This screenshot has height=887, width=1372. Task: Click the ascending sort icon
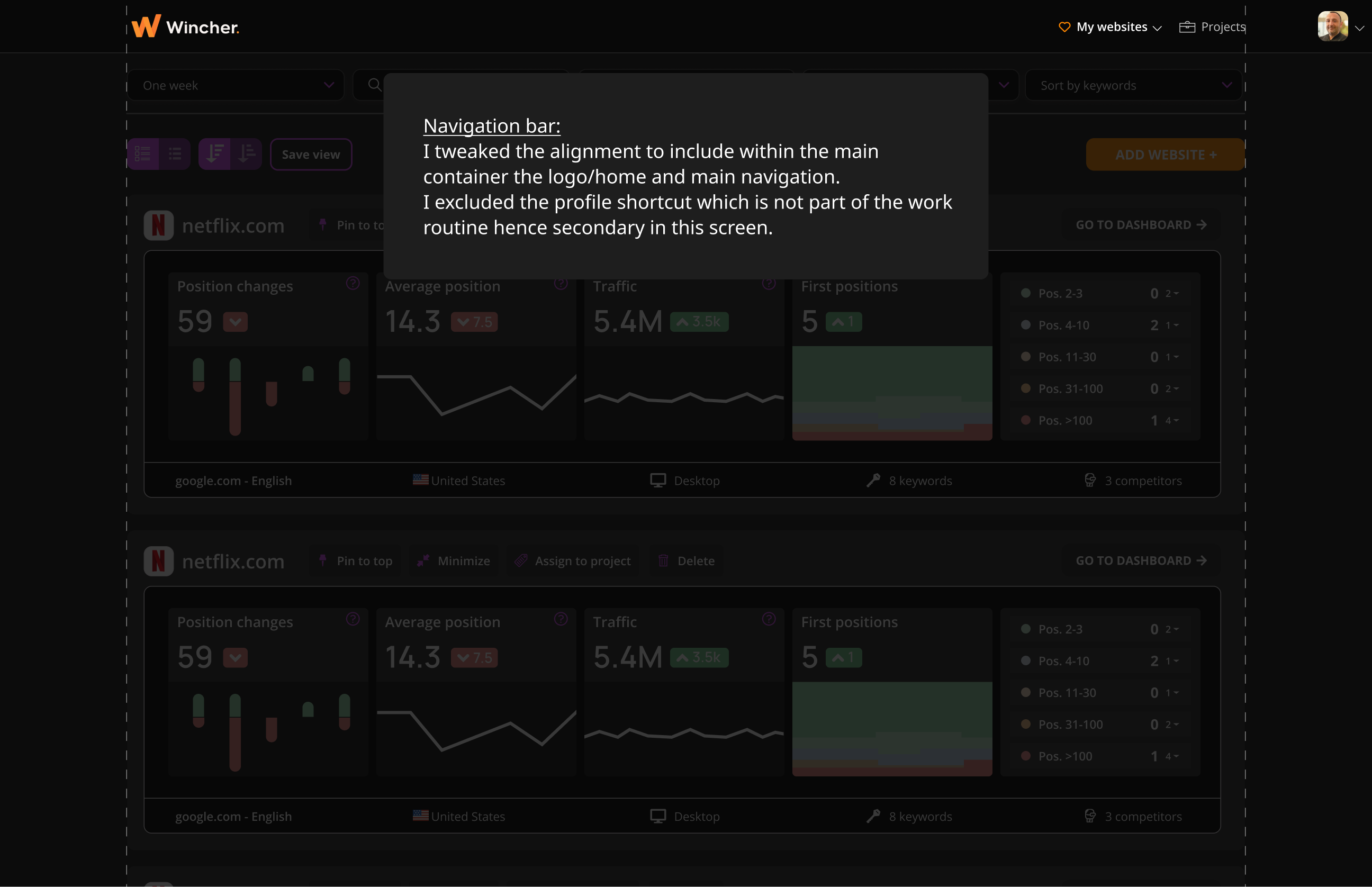[x=247, y=154]
